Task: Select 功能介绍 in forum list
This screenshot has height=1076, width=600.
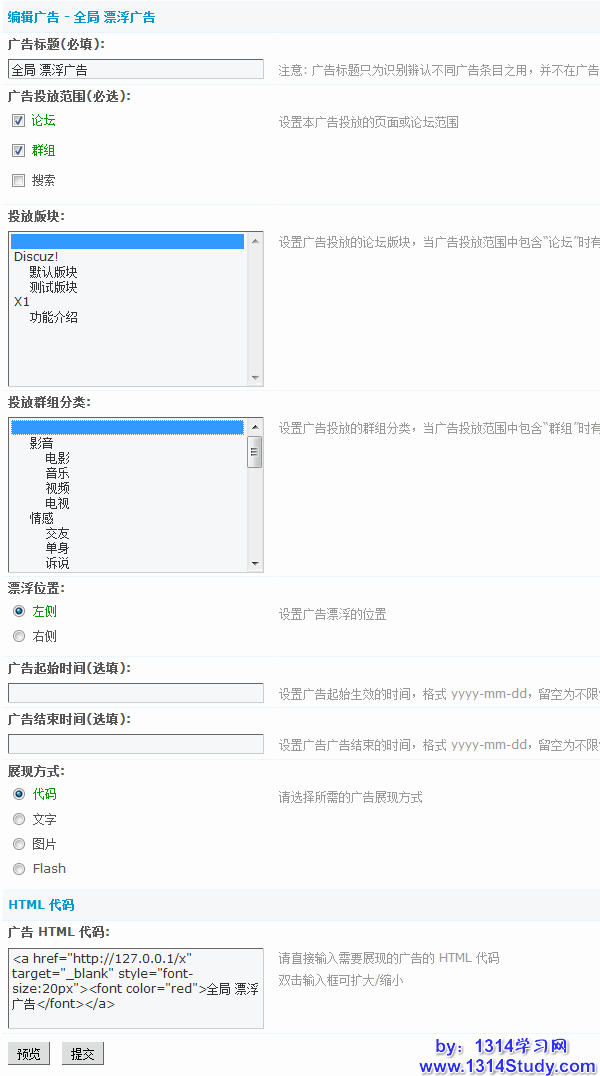Action: coord(53,317)
